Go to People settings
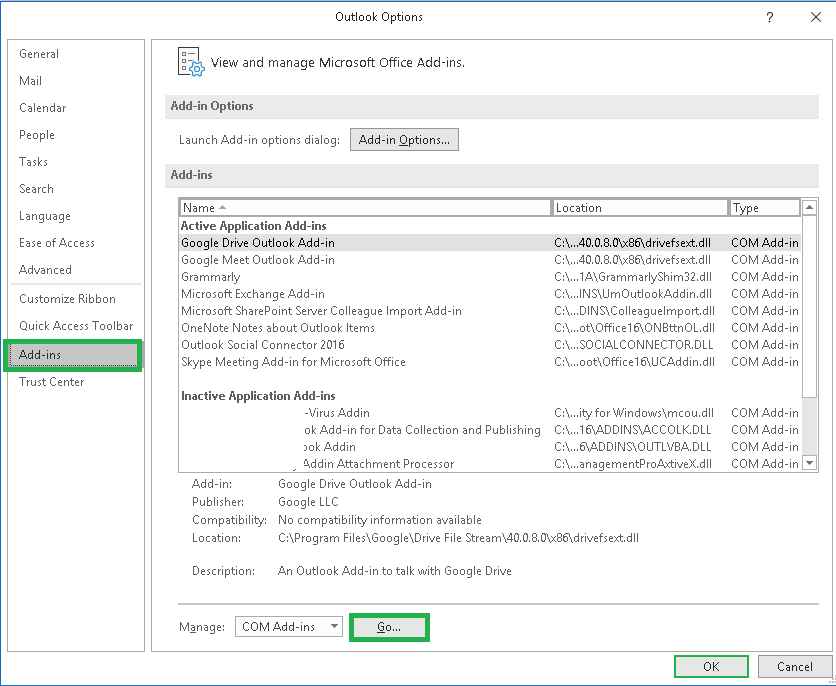Image resolution: width=836 pixels, height=686 pixels. (x=37, y=135)
